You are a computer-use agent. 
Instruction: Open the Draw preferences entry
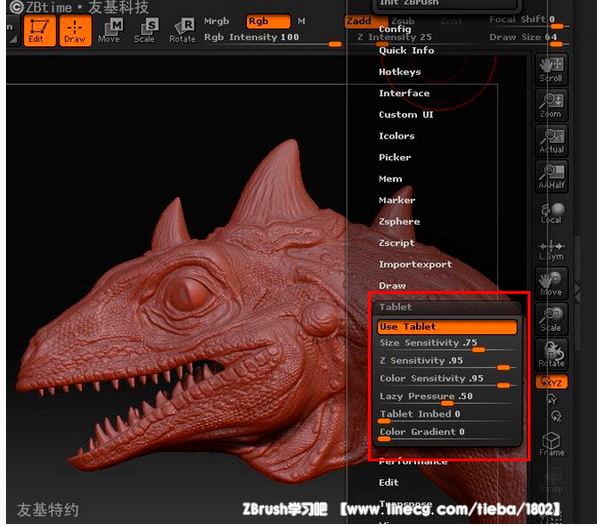[x=392, y=285]
